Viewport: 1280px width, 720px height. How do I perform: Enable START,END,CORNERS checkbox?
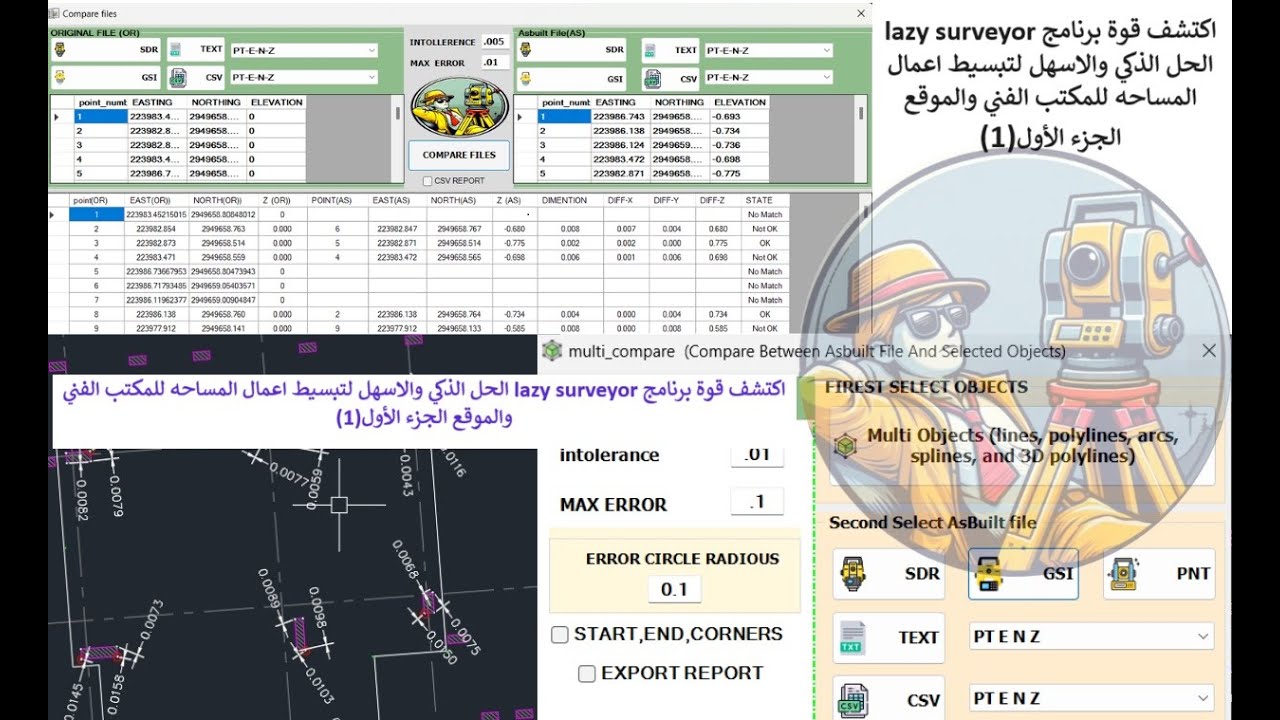click(560, 634)
